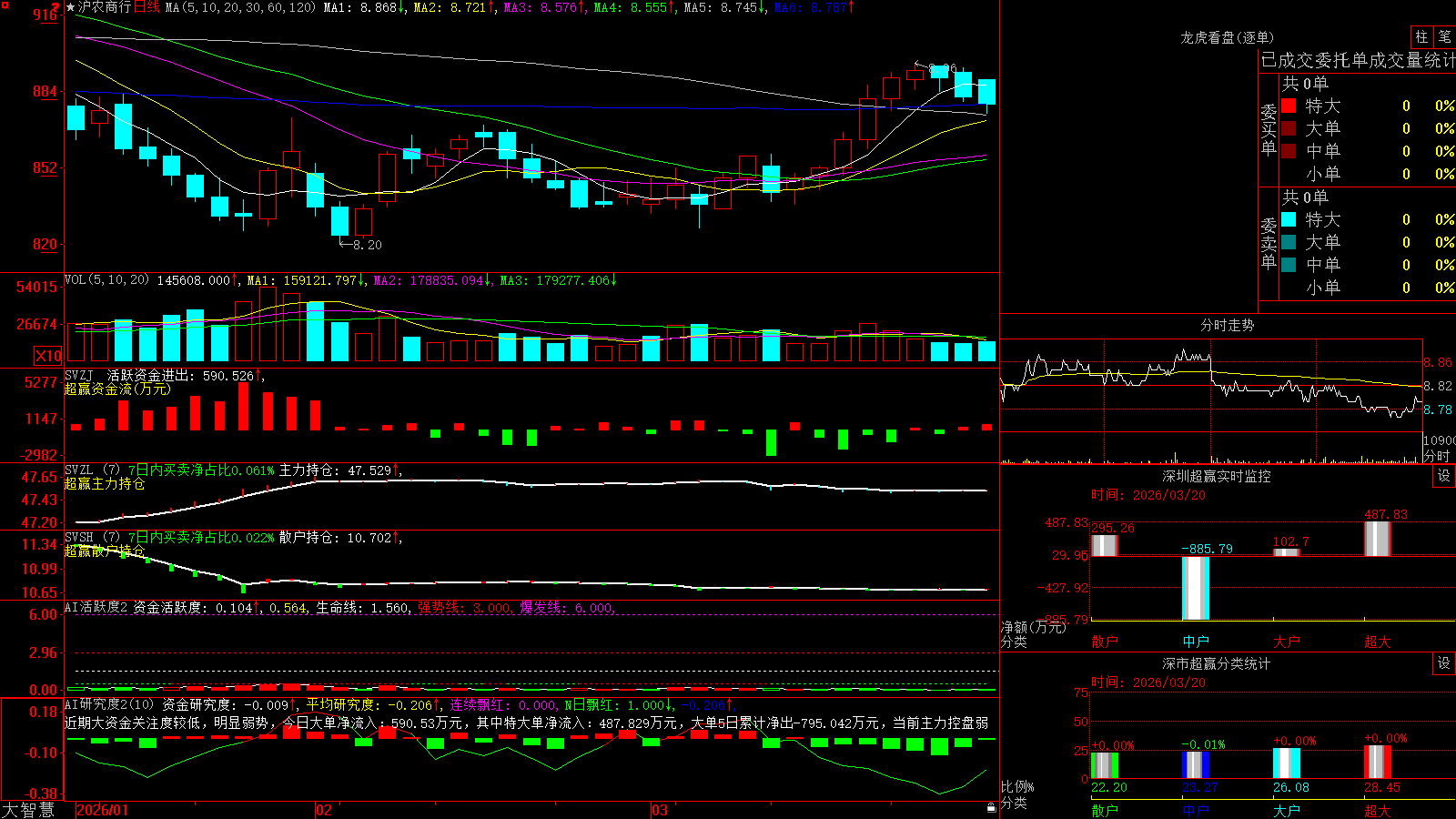The height and width of the screenshot is (819, 1456).
Task: Click the SVSH (7) indicator label
Action: (x=92, y=538)
